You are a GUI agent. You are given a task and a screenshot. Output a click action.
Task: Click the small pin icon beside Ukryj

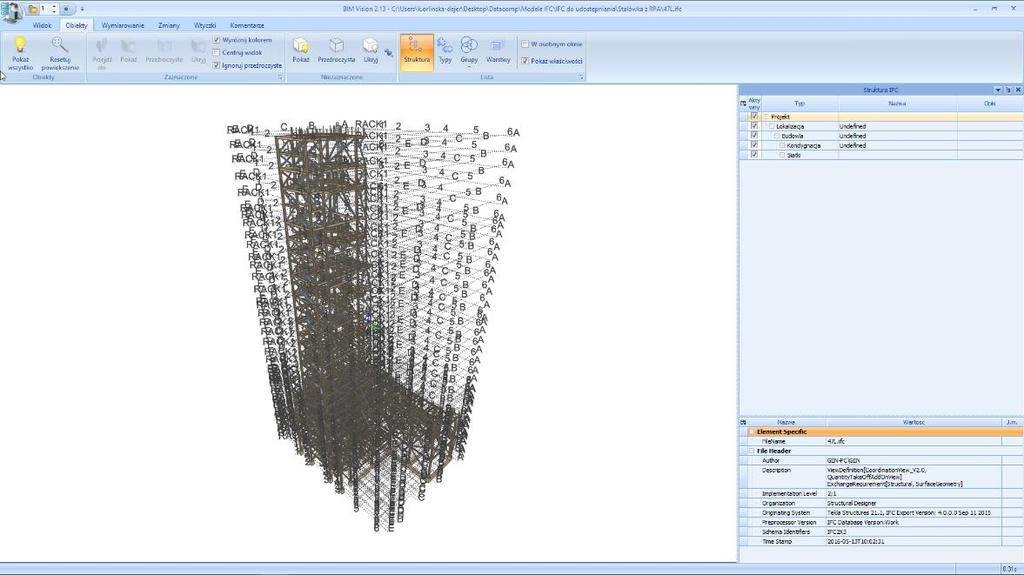[389, 53]
